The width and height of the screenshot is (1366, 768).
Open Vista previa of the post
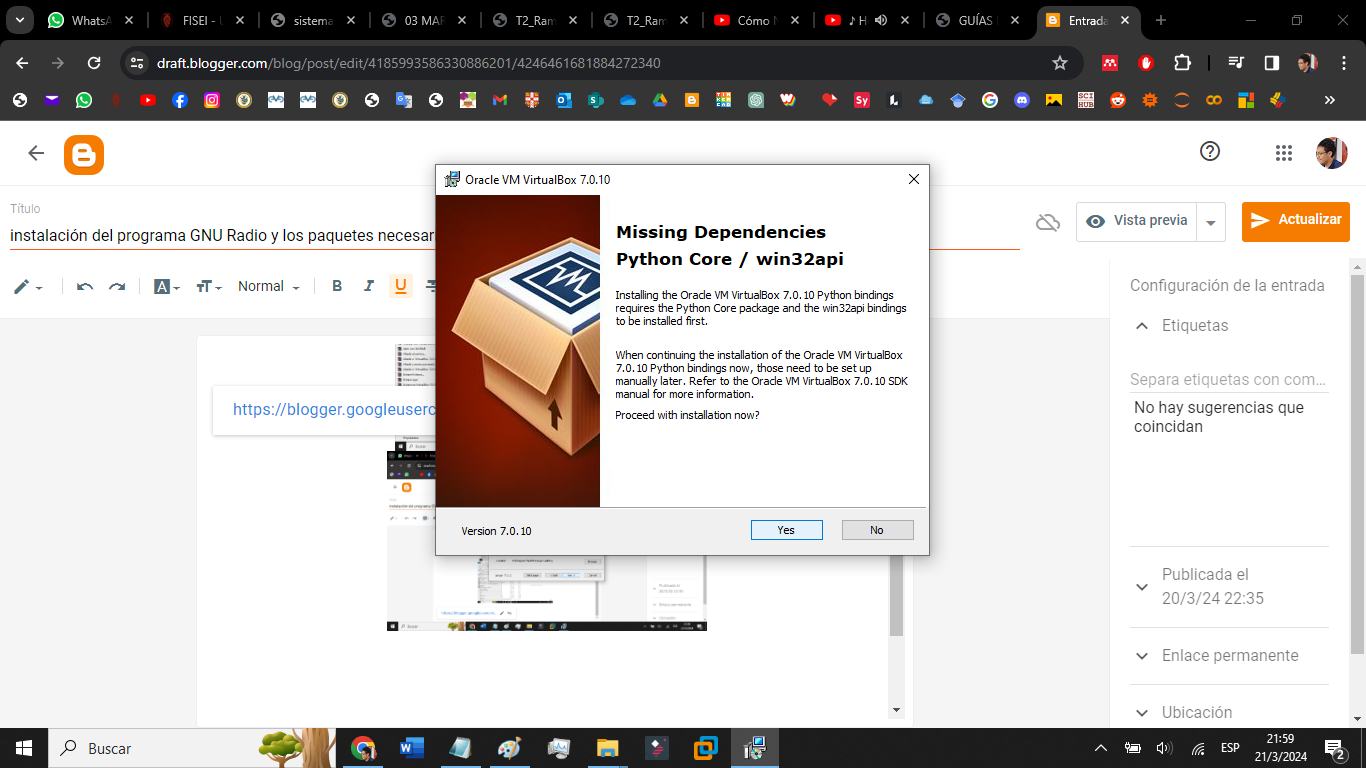tap(1136, 221)
